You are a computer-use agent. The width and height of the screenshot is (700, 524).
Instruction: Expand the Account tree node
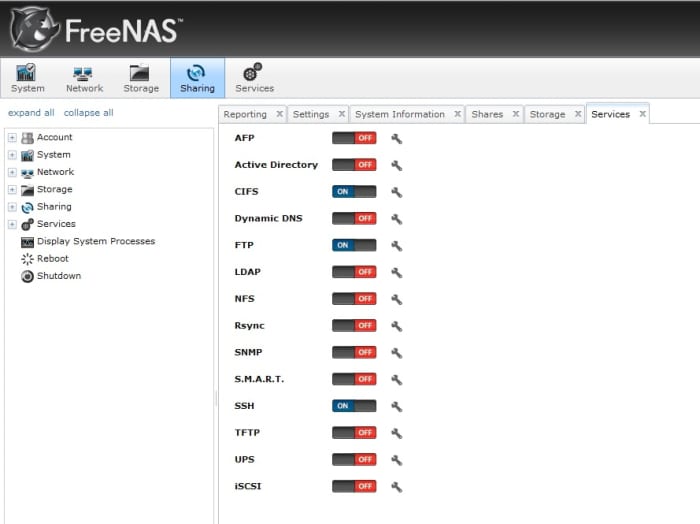pyautogui.click(x=12, y=137)
